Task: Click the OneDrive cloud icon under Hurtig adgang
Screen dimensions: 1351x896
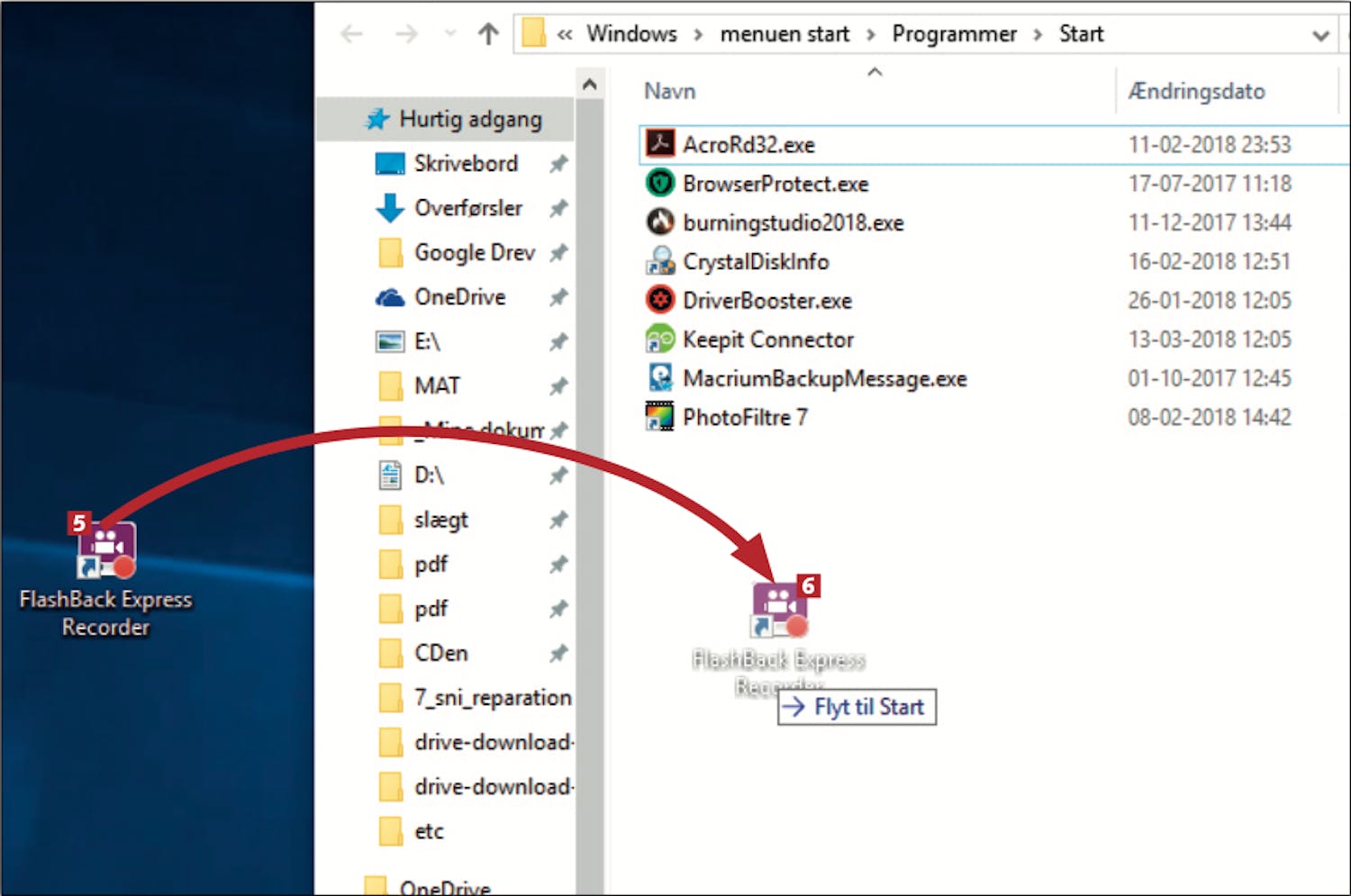Action: coord(389,297)
